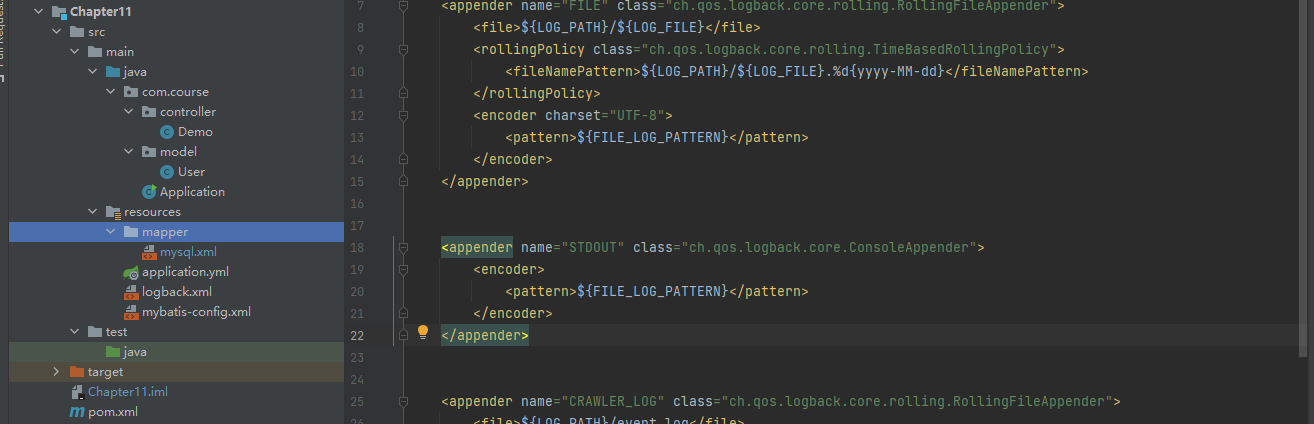The height and width of the screenshot is (424, 1314).
Task: Click the </rollingPolicy> closing tag on line 11
Action: coord(537,93)
